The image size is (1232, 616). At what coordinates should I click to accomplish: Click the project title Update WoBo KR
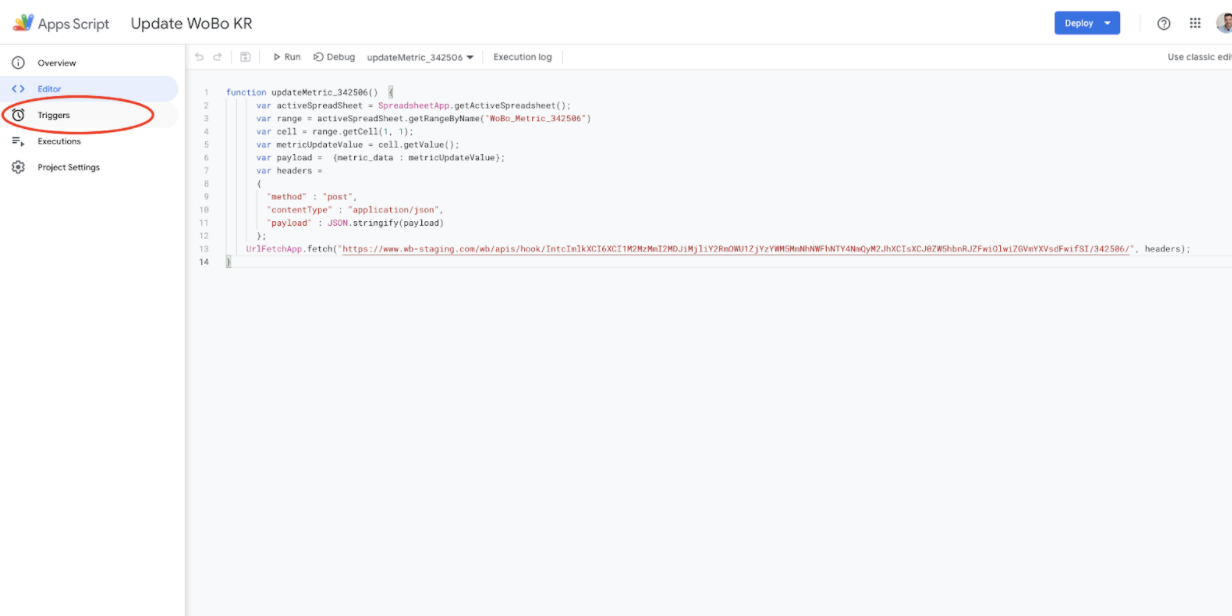coord(191,23)
